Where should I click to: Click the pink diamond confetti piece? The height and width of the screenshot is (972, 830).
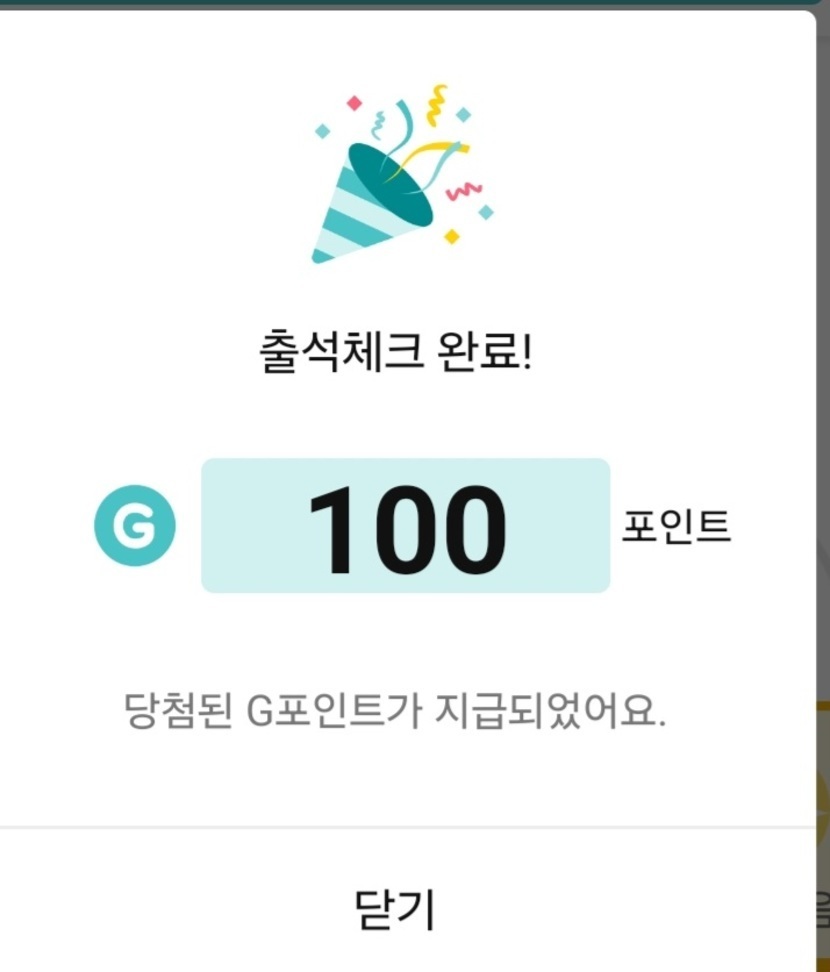click(353, 102)
